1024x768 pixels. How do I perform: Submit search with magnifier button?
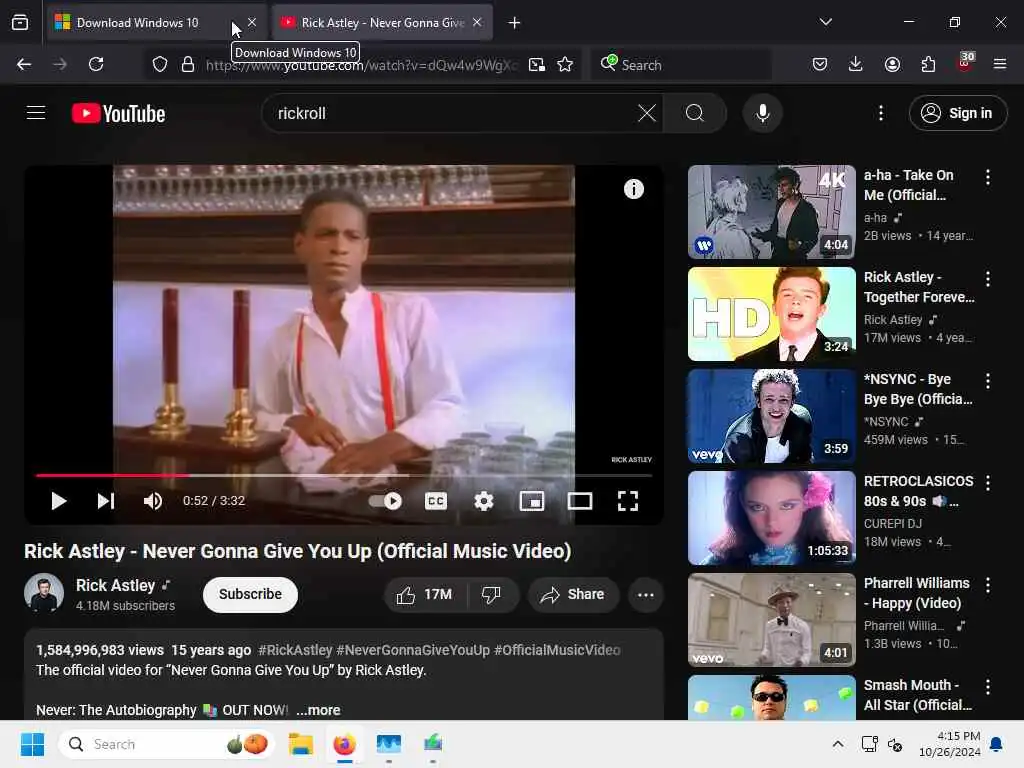coord(695,113)
